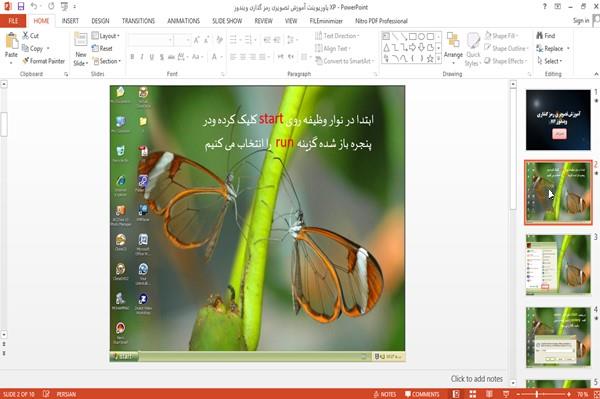Open the Section dropdown
This screenshot has width=600, height=399.
(107, 61)
